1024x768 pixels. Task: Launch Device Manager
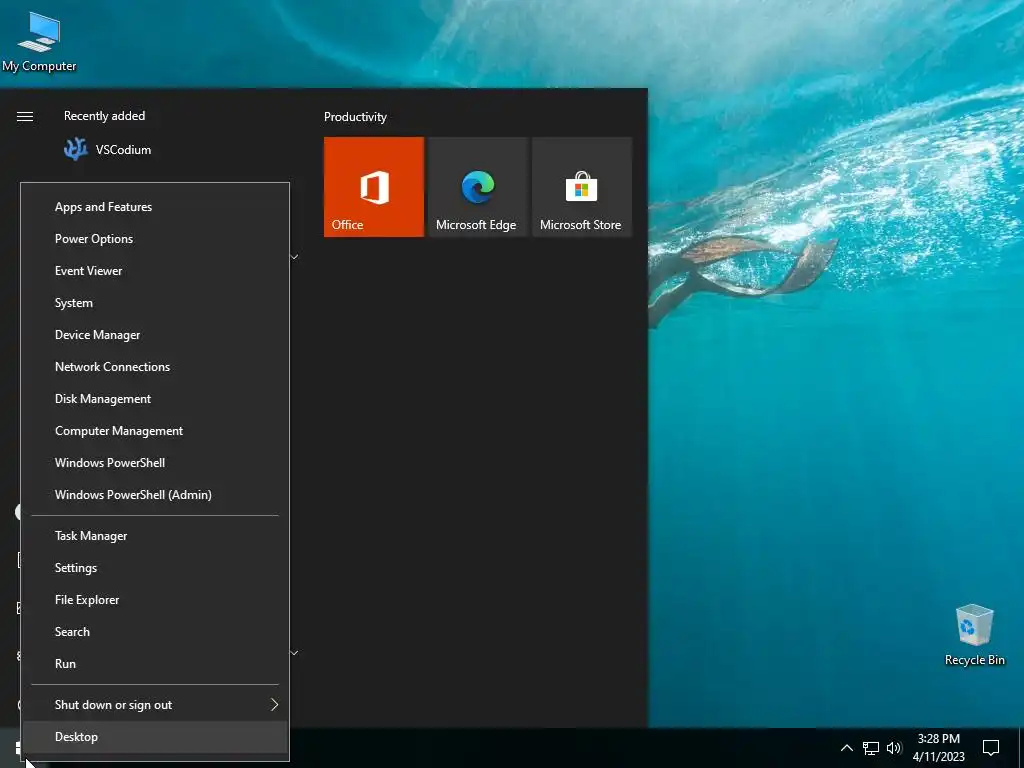click(x=155, y=335)
